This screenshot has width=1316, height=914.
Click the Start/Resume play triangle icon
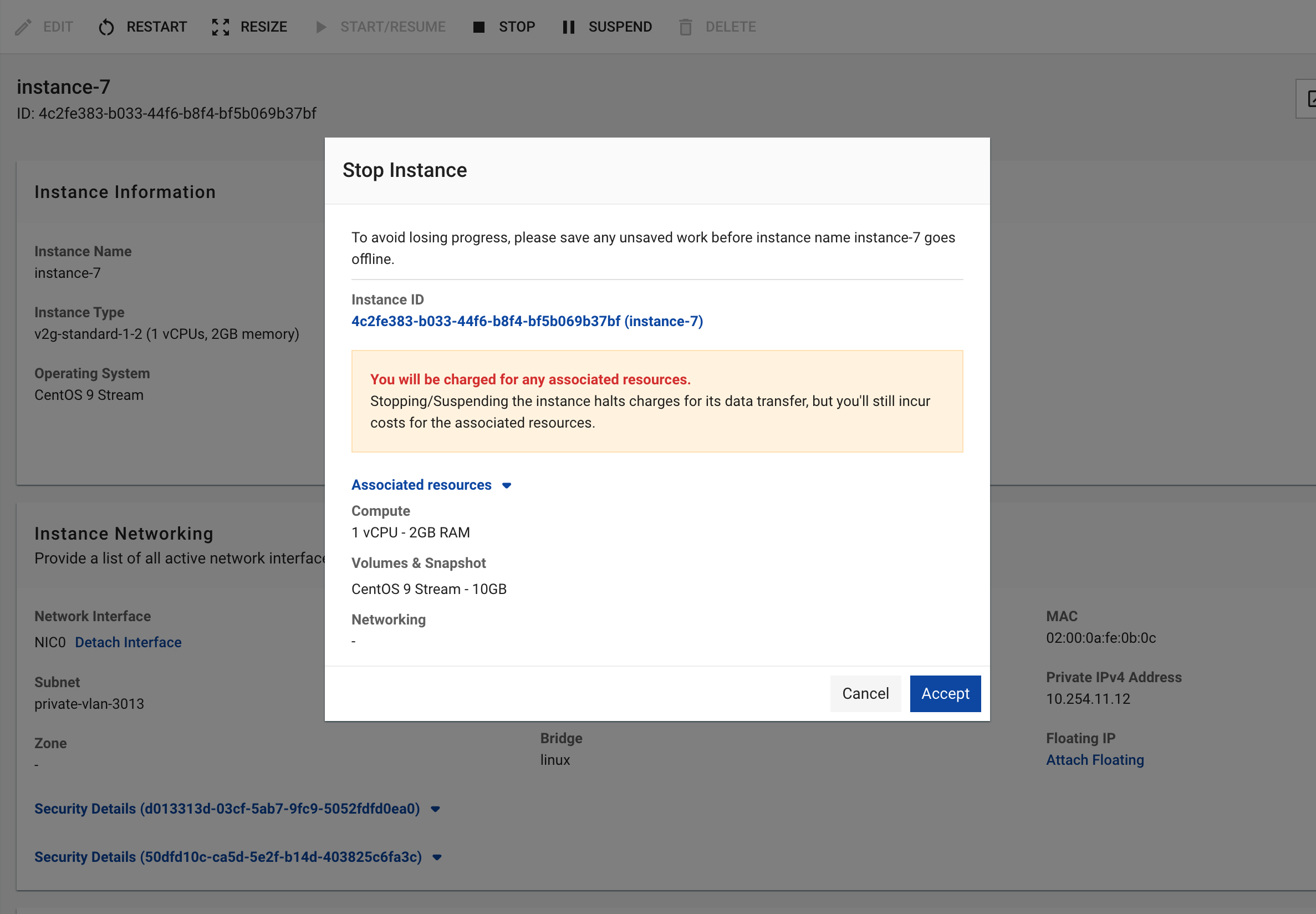pyautogui.click(x=321, y=27)
